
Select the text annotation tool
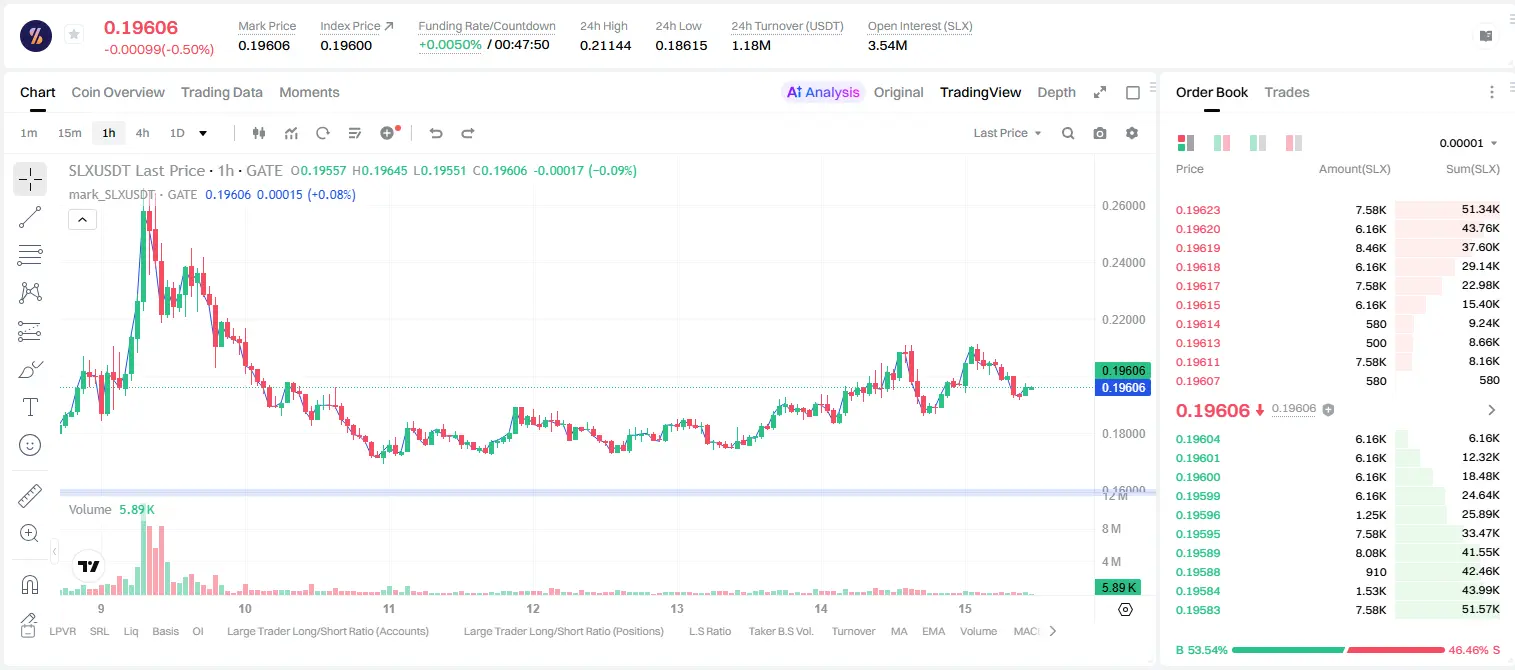click(x=30, y=407)
